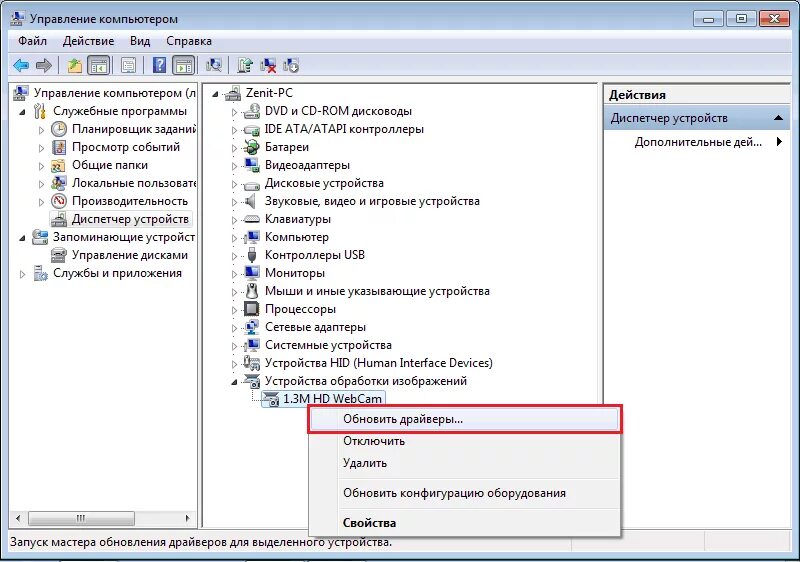
Task: Expand the Службы и приложения node
Action: (22, 274)
